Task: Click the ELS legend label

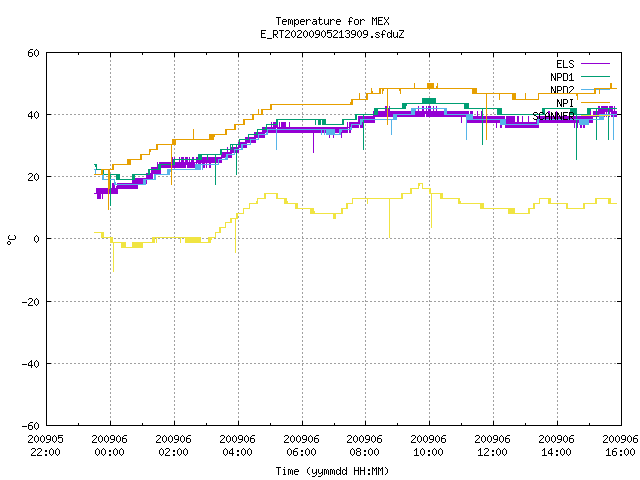Action: (565, 64)
